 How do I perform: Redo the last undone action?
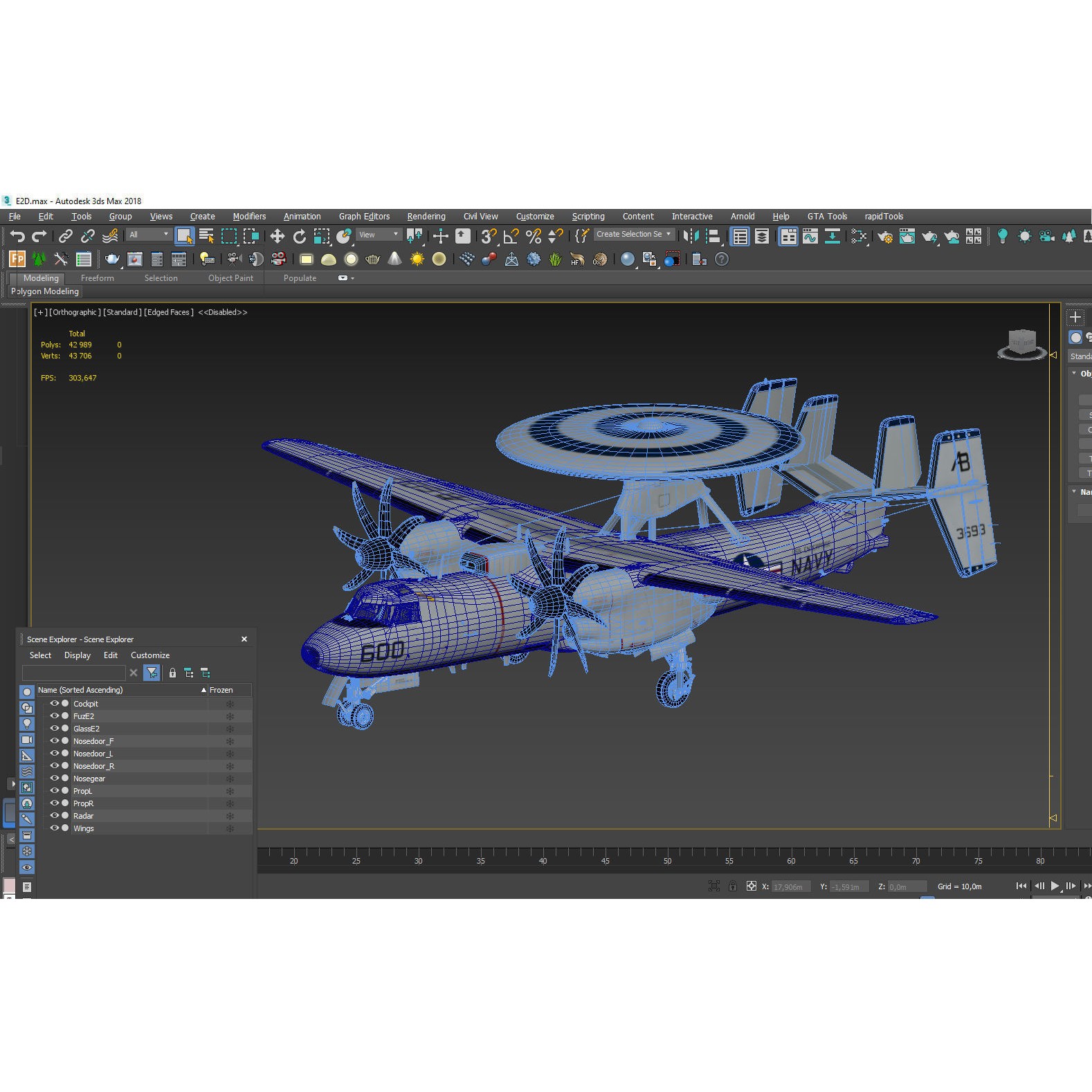pos(39,237)
